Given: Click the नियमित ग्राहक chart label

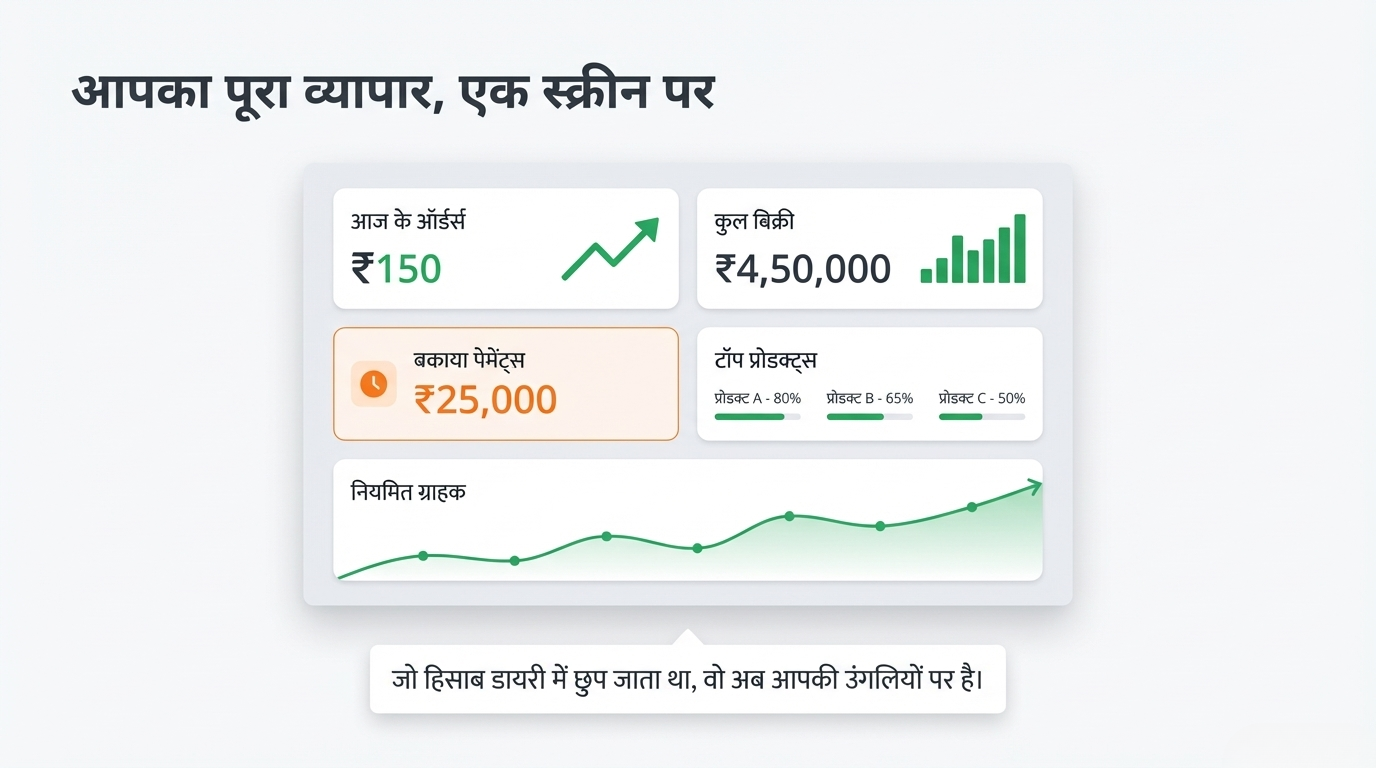Looking at the screenshot, I should [408, 492].
